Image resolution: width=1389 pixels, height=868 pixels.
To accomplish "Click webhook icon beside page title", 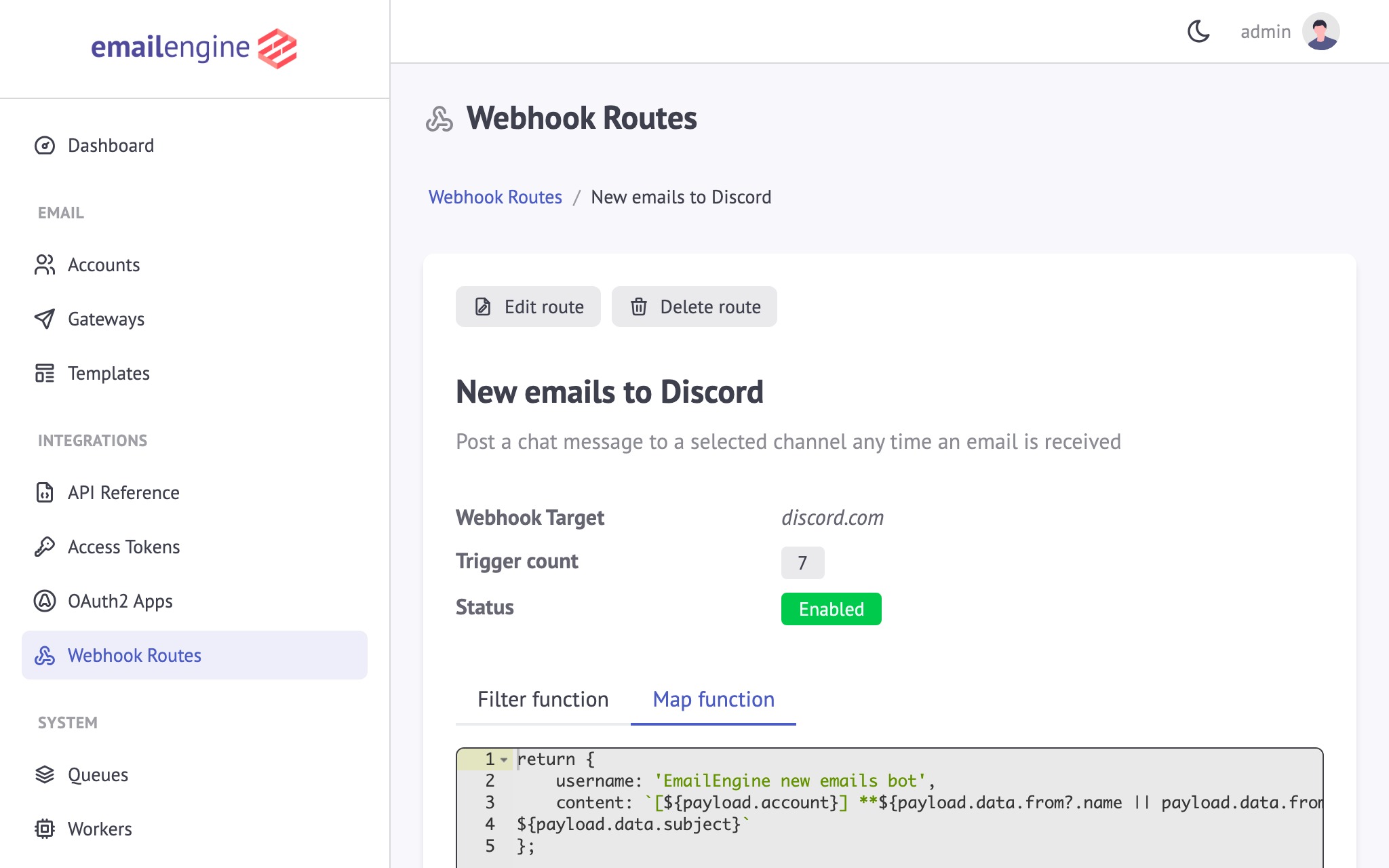I will [439, 119].
